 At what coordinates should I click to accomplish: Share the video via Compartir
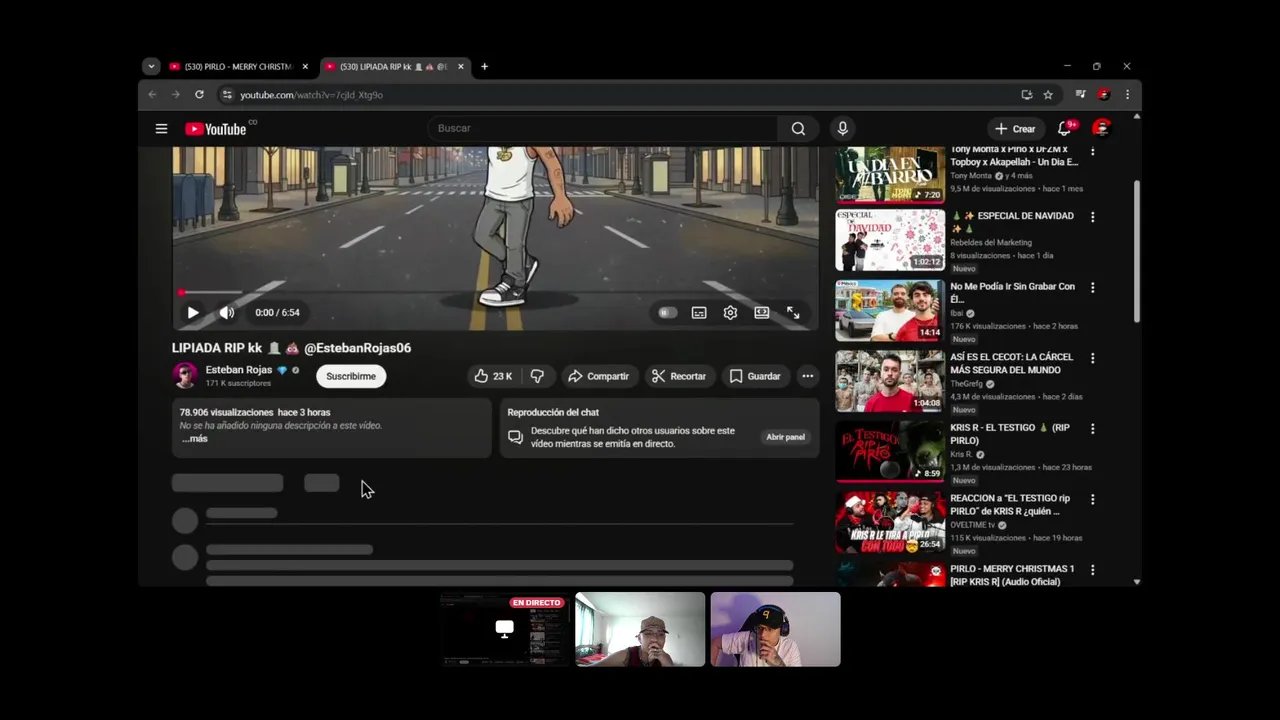point(598,376)
